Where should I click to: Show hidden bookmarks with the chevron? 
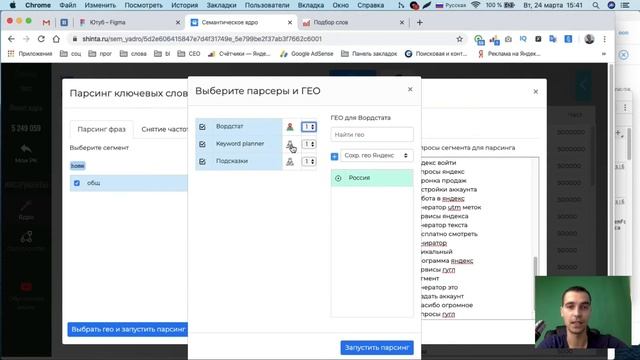tap(604, 53)
